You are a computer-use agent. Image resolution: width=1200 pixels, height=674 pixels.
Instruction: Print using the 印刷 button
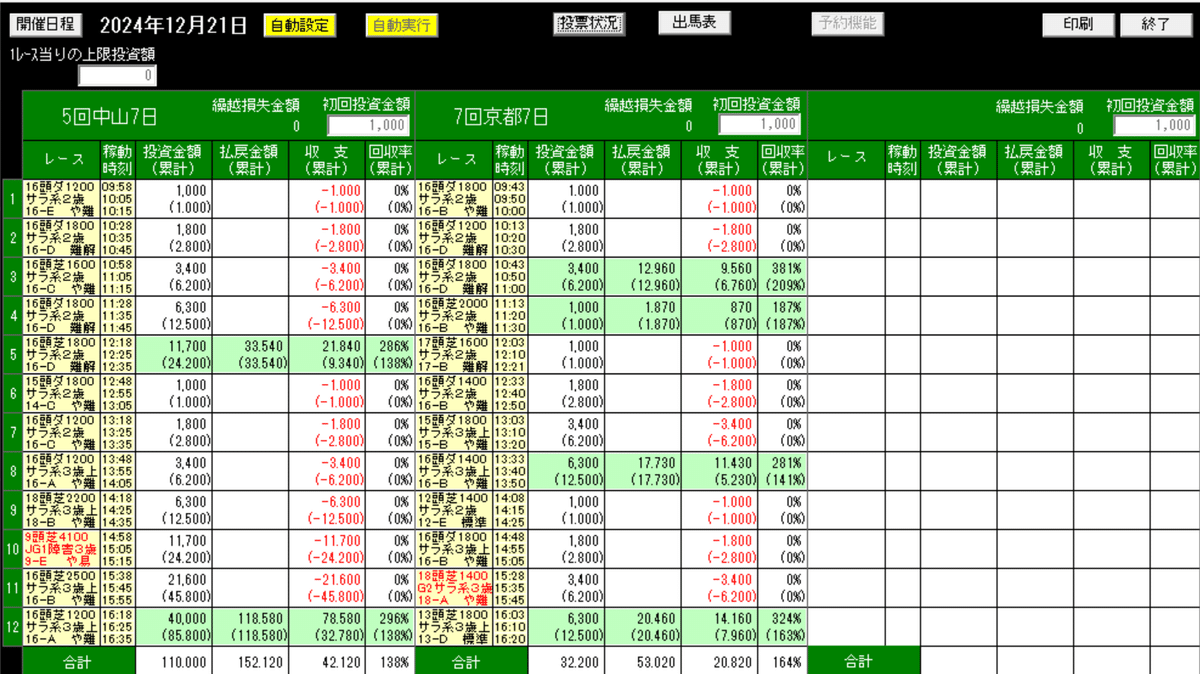tap(1077, 25)
